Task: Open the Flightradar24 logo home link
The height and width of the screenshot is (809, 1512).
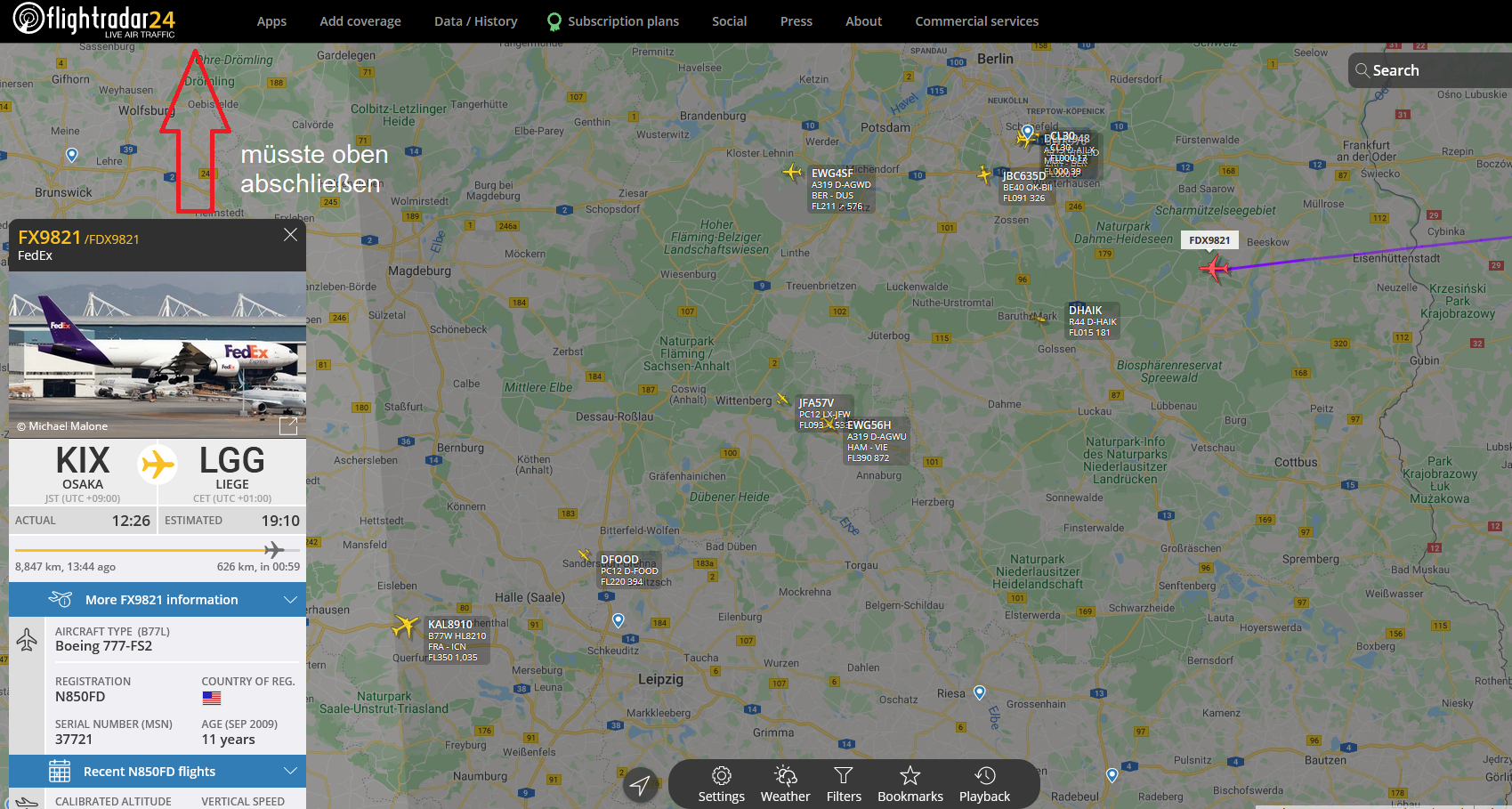Action: pos(94,20)
